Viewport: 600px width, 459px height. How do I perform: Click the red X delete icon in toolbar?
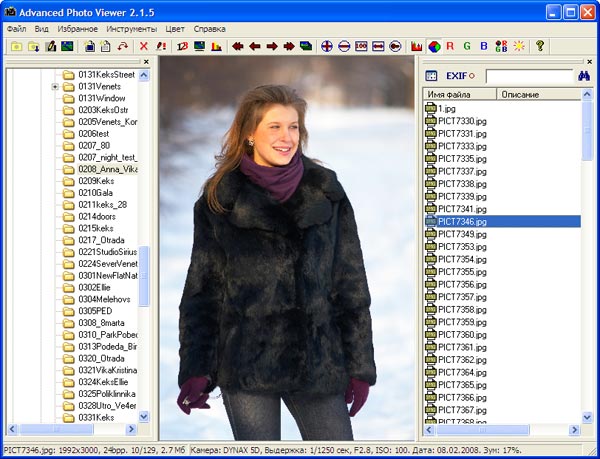(x=143, y=46)
